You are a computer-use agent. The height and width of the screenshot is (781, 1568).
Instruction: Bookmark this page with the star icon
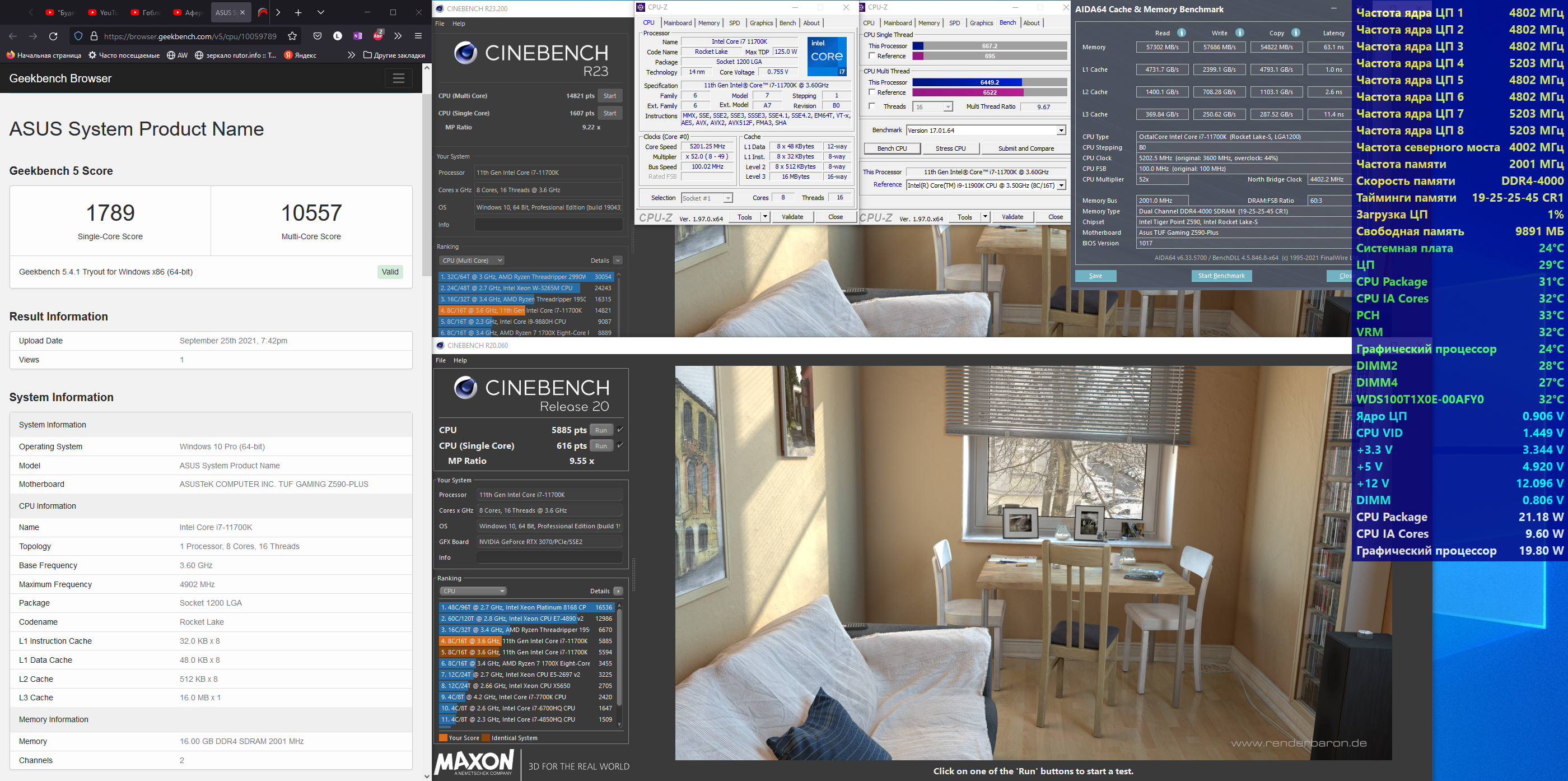point(292,36)
